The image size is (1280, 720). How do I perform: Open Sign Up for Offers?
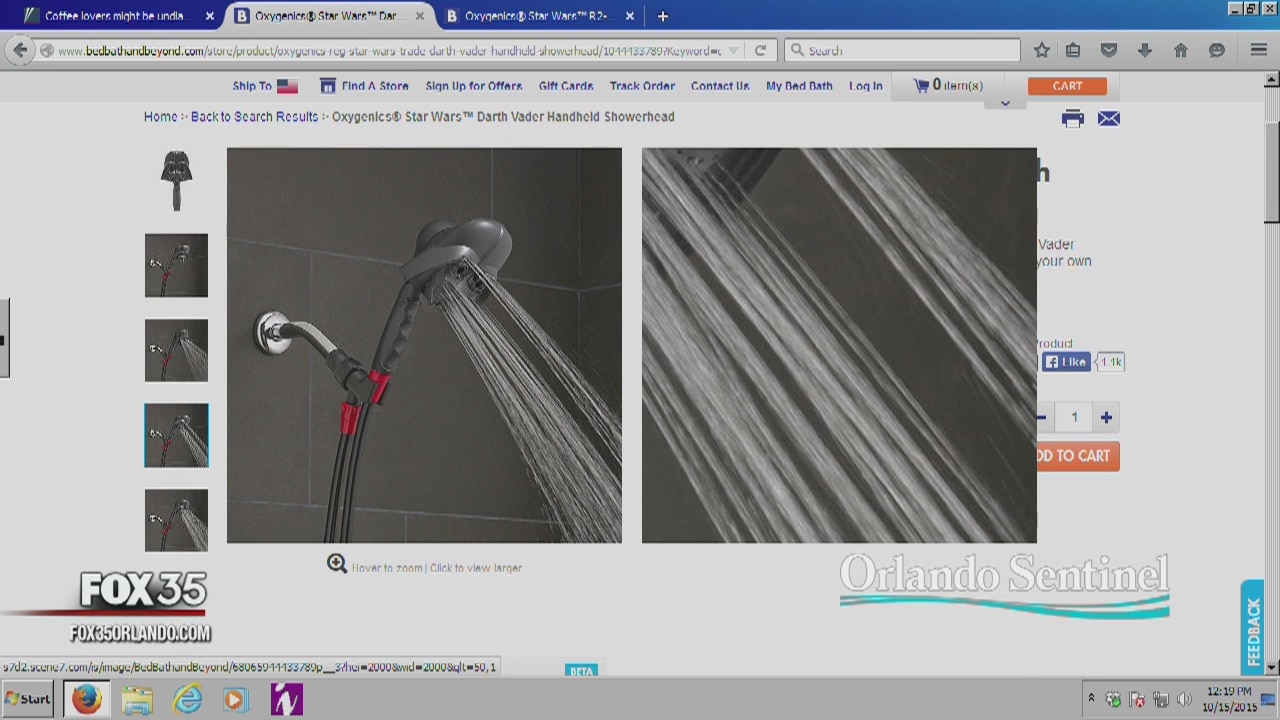[474, 86]
